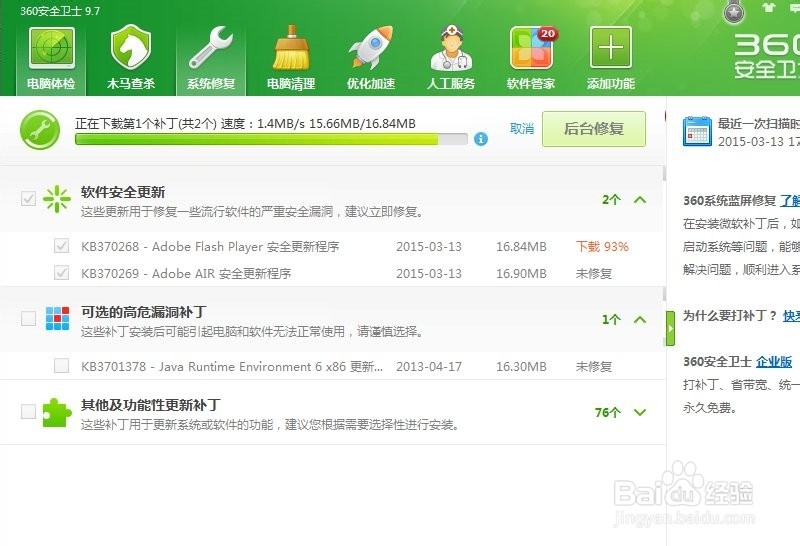Click the medal icon in title bar
The height and width of the screenshot is (546, 800).
tap(734, 11)
